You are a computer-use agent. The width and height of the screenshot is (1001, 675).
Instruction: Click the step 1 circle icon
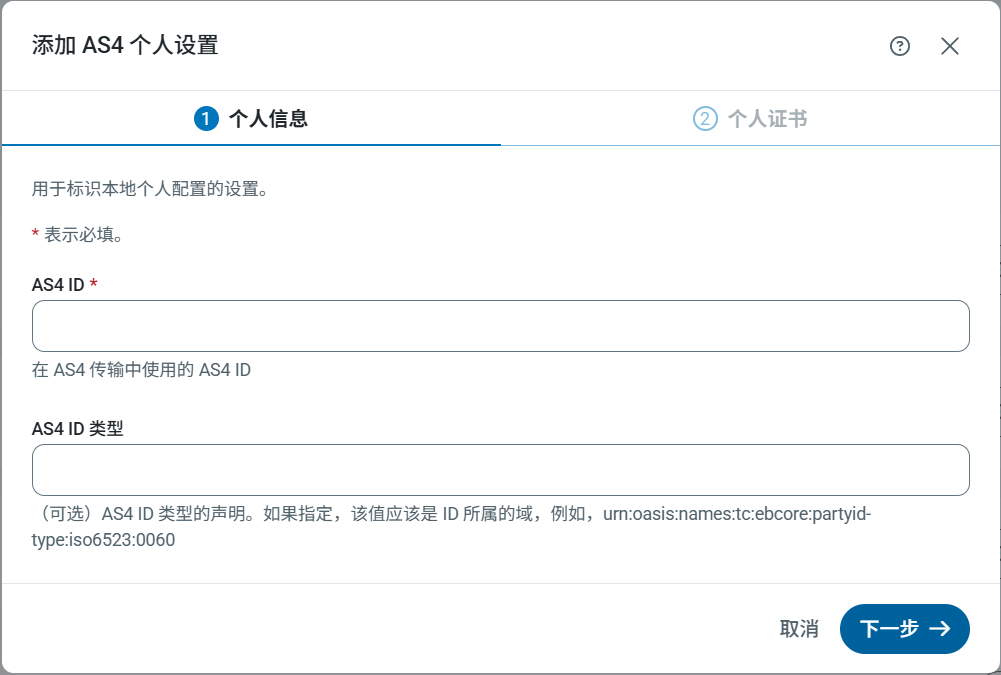click(x=206, y=119)
